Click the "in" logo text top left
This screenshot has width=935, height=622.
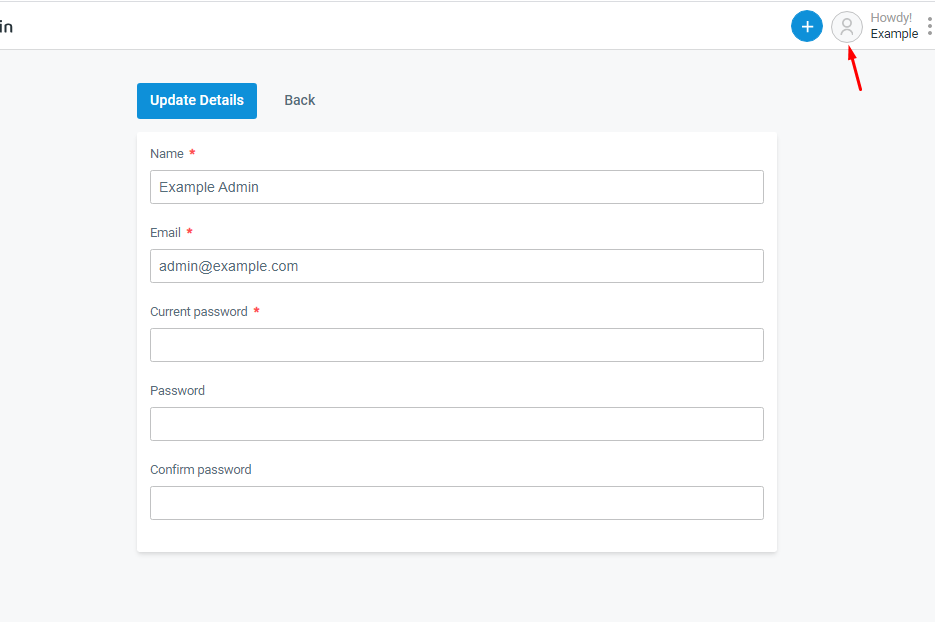pos(6,26)
